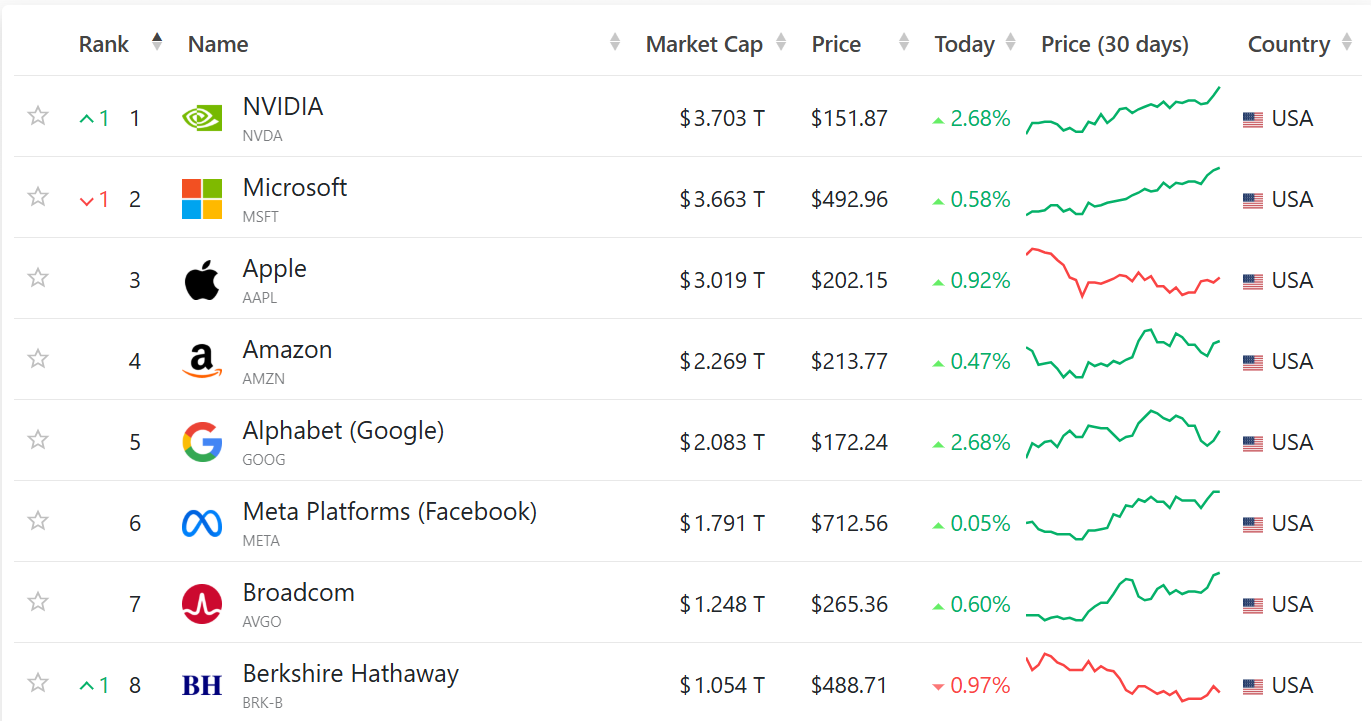Toggle the favorite star for Apple

pos(38,278)
